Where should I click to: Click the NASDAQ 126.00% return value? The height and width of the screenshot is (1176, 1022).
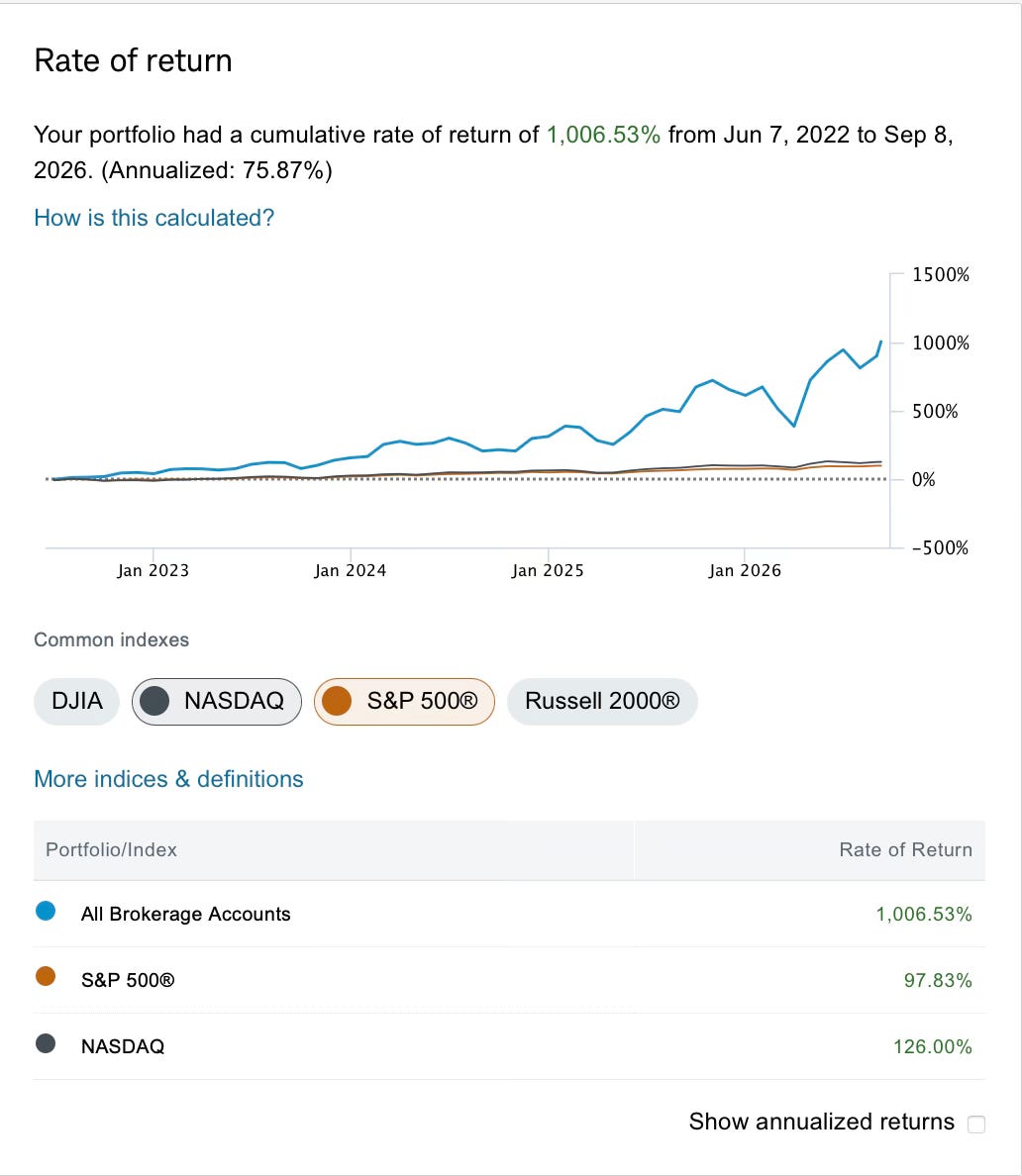coord(933,1046)
